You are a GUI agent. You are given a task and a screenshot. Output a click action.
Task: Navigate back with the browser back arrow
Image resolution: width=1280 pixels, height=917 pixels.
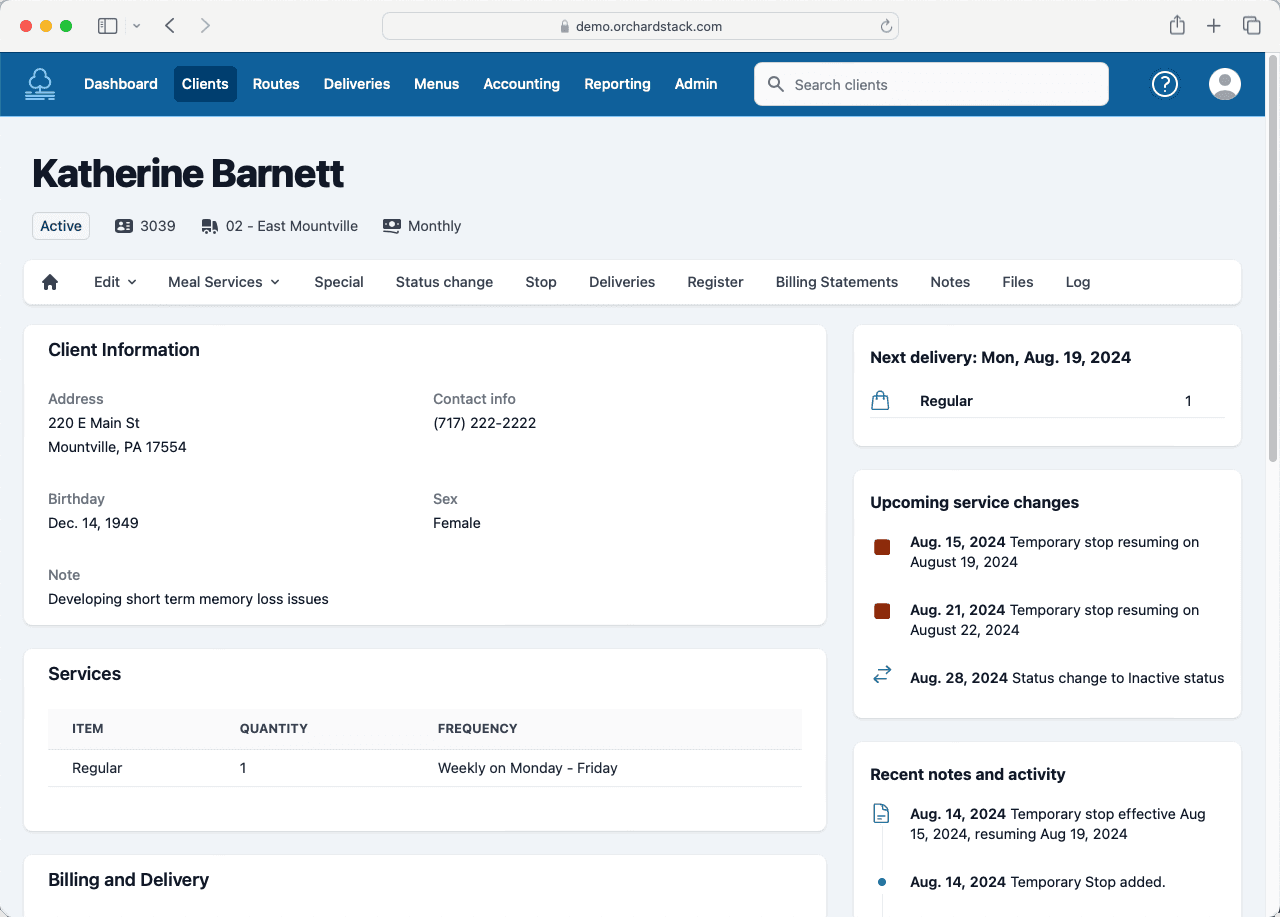pyautogui.click(x=170, y=26)
